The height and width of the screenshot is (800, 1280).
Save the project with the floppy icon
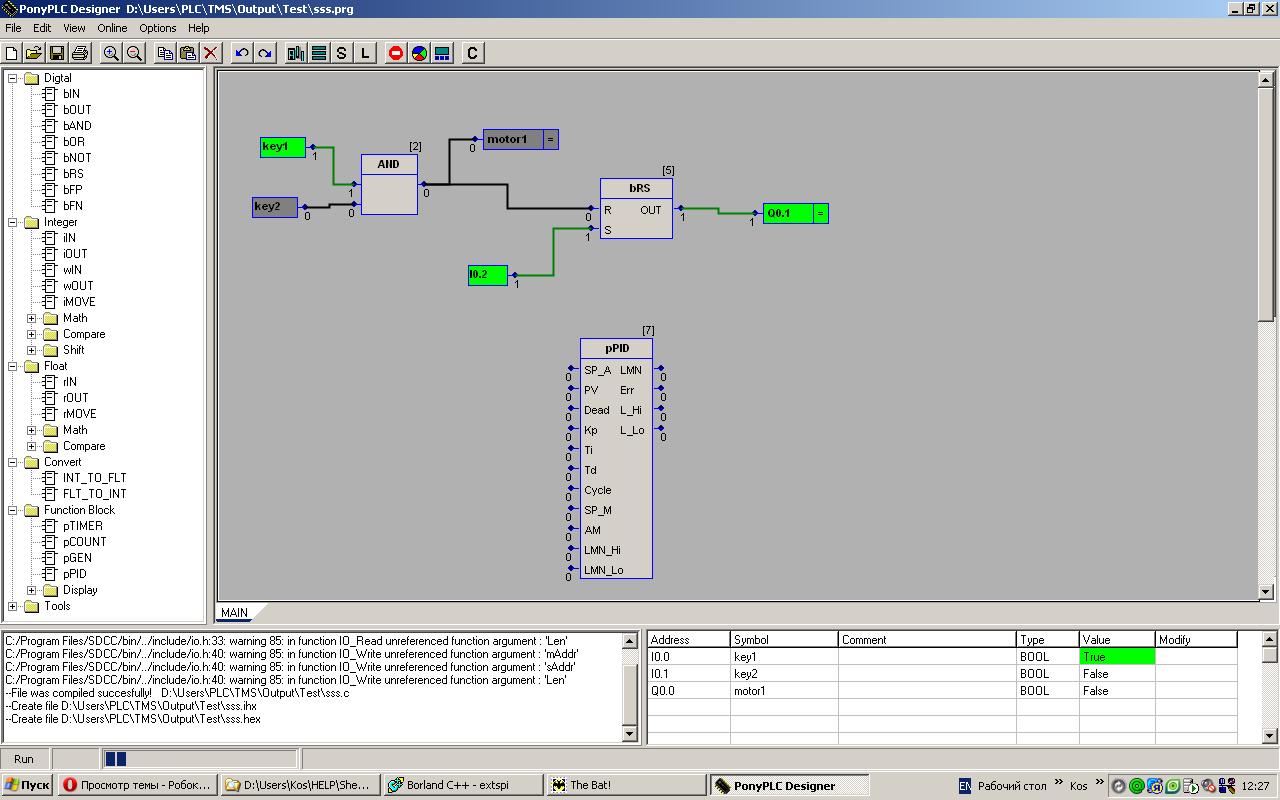point(57,53)
